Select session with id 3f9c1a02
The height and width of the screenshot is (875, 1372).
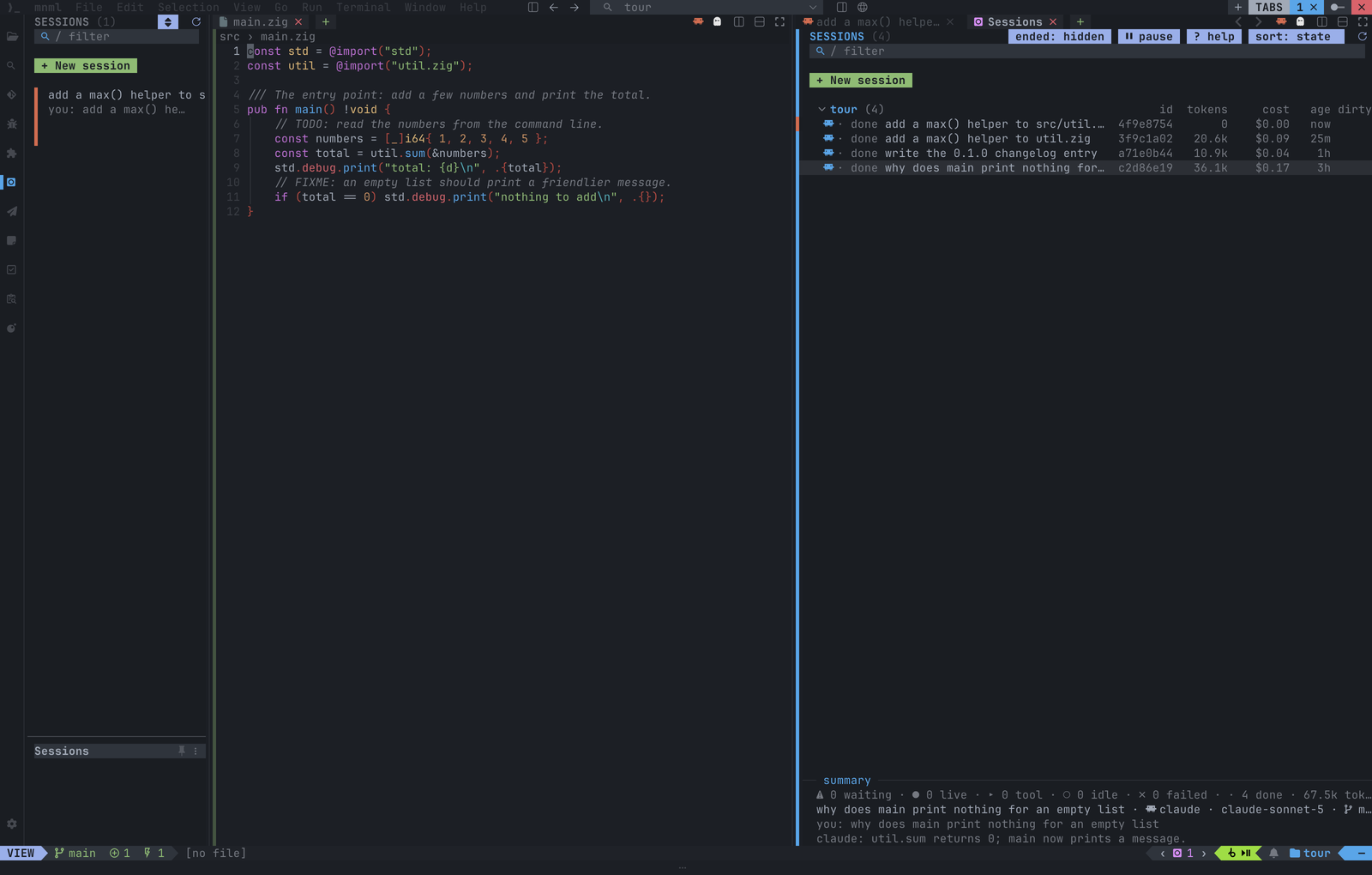tap(1086, 139)
